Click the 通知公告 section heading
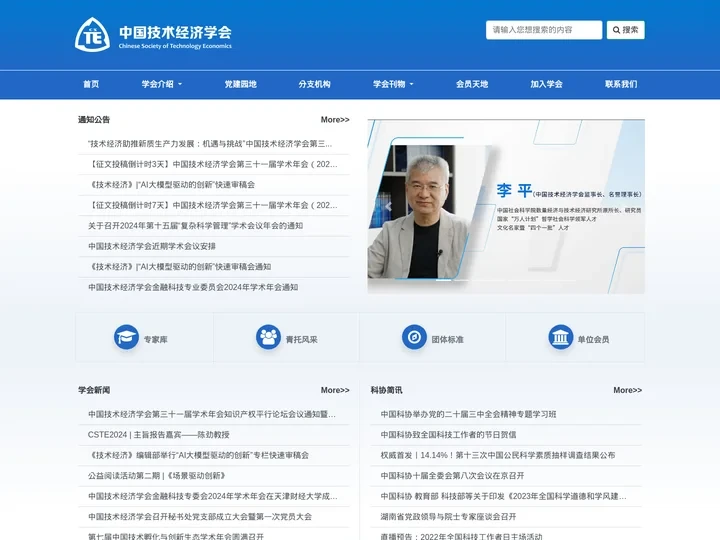This screenshot has height=540, width=720. (94, 119)
